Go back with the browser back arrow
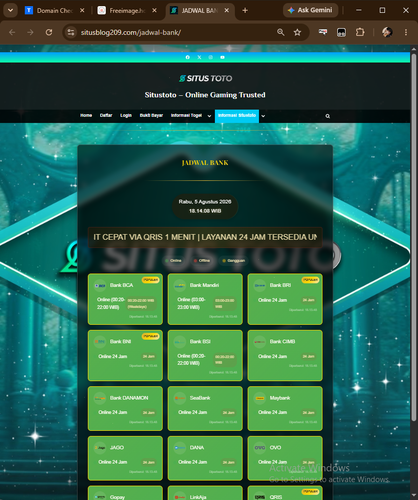Viewport: 418px width, 500px height. [x=12, y=32]
